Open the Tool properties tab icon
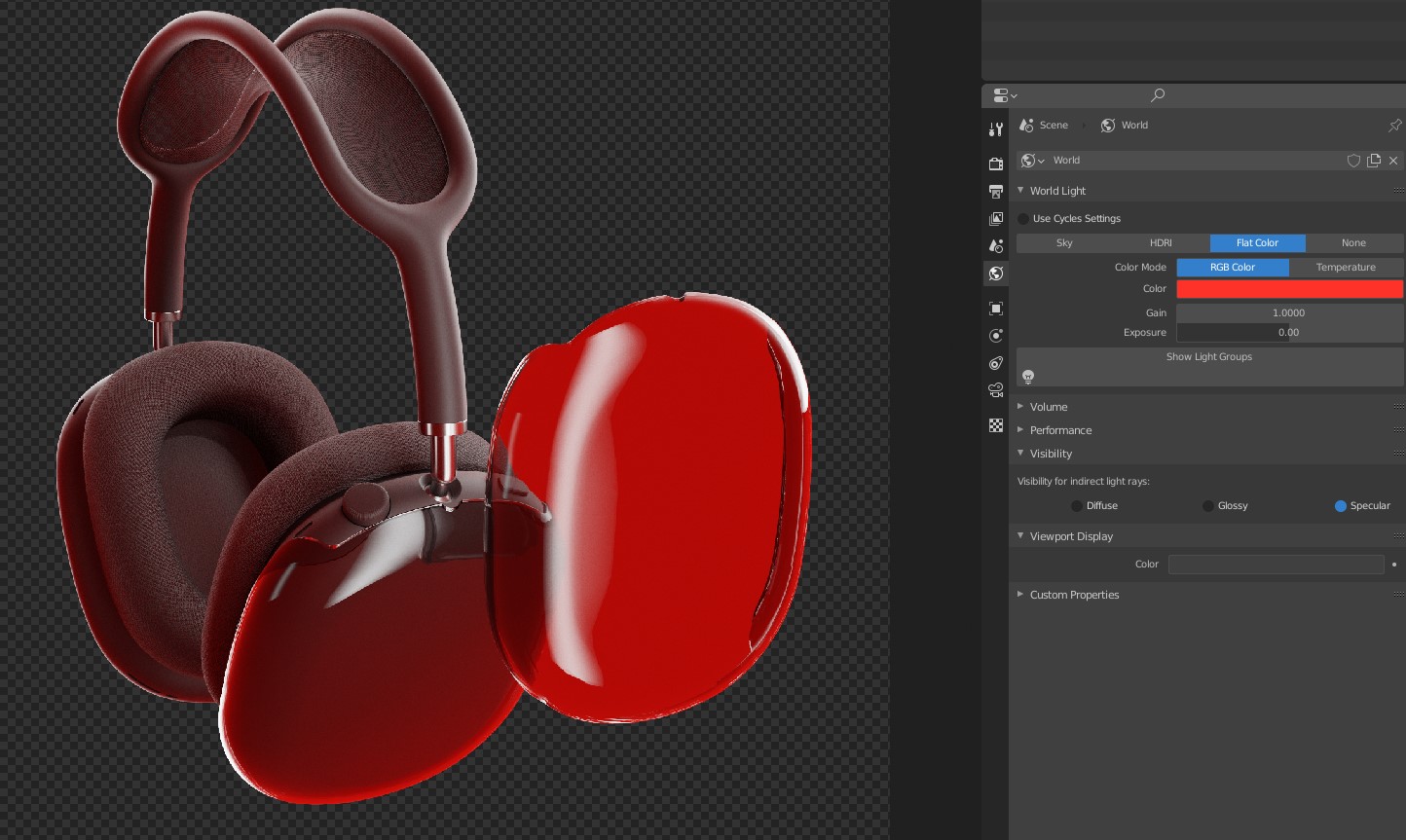This screenshot has width=1406, height=840. pos(995,129)
